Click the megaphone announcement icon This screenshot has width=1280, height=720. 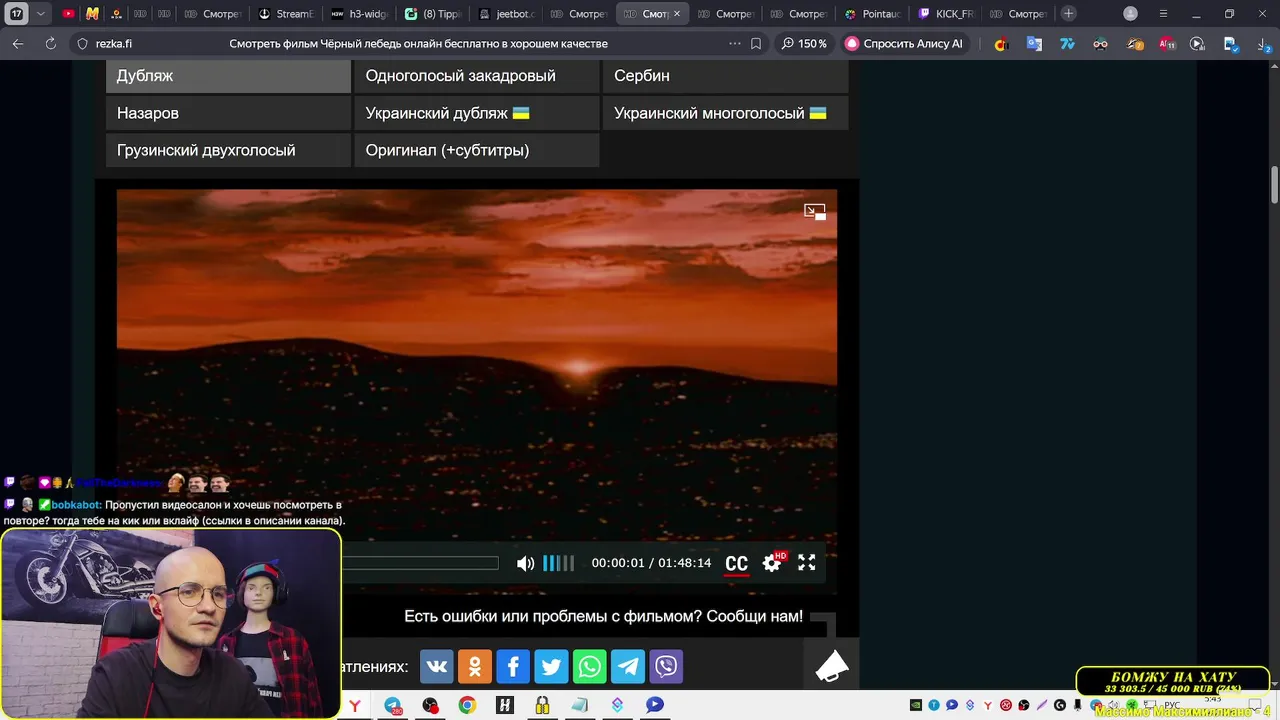(831, 667)
